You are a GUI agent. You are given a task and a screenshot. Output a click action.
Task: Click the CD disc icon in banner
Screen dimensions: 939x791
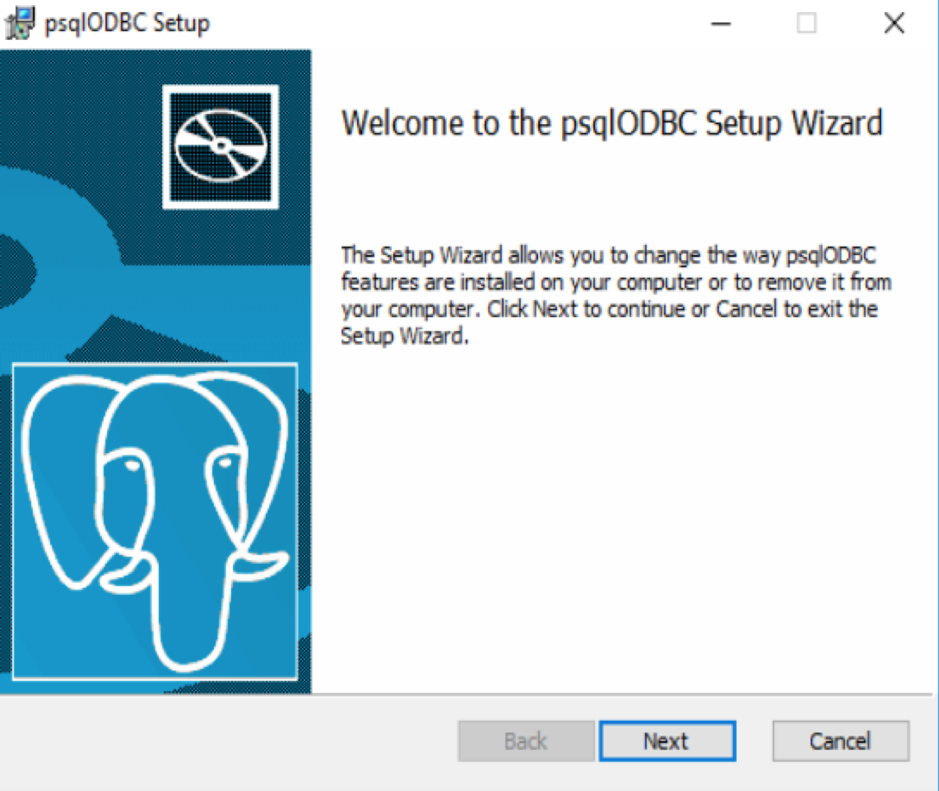point(220,147)
